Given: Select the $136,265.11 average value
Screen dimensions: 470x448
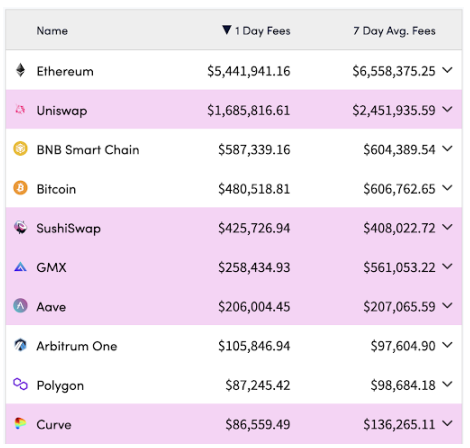Looking at the screenshot, I should 399,425.
